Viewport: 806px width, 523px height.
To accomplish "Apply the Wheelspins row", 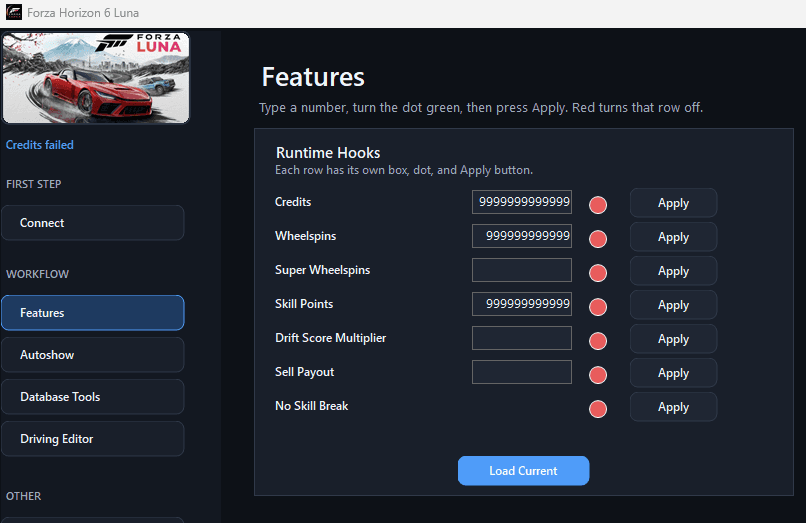I will click(673, 237).
